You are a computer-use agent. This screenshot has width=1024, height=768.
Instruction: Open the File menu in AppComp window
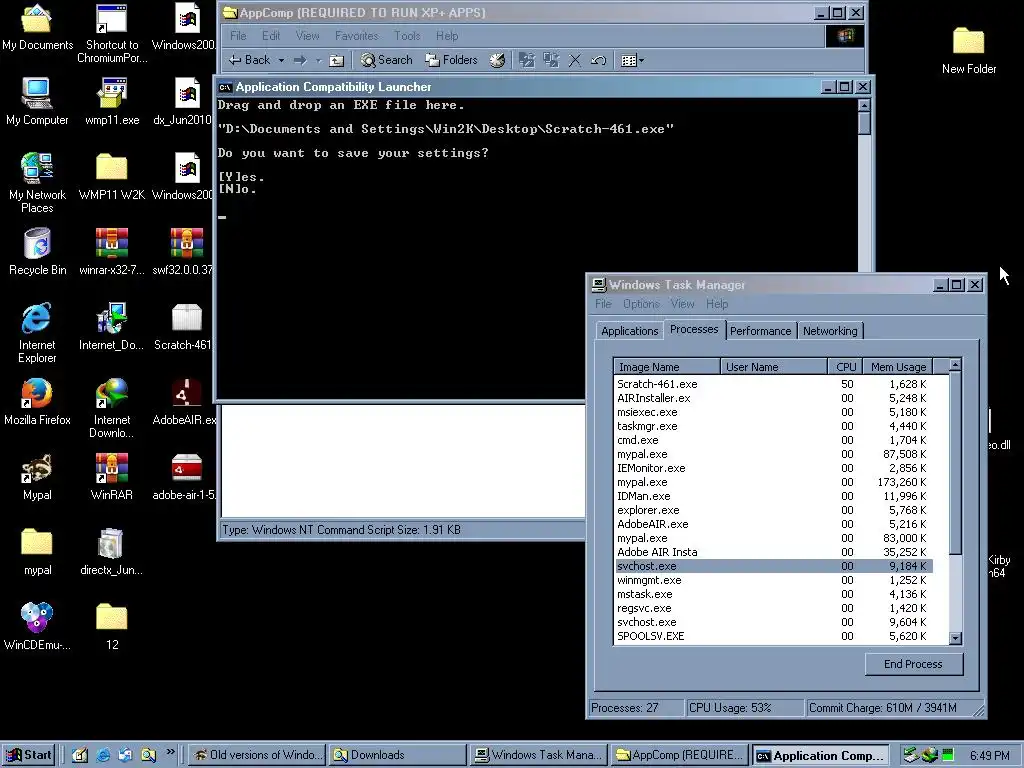(238, 36)
